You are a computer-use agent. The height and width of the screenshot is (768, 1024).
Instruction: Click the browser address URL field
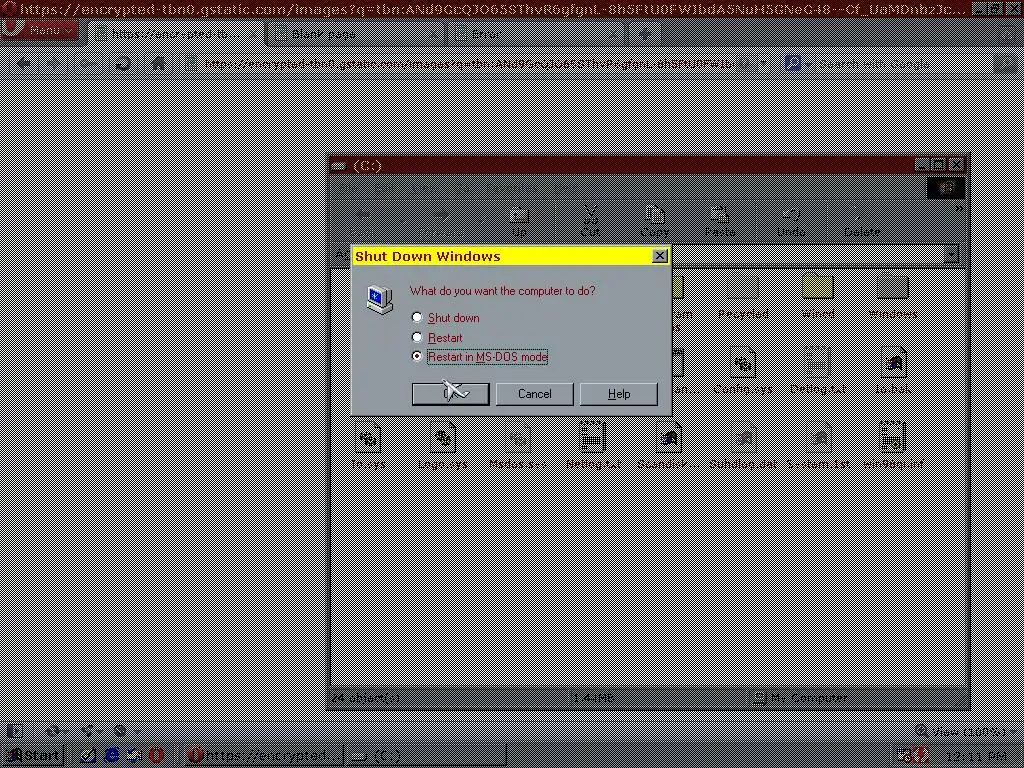click(469, 63)
